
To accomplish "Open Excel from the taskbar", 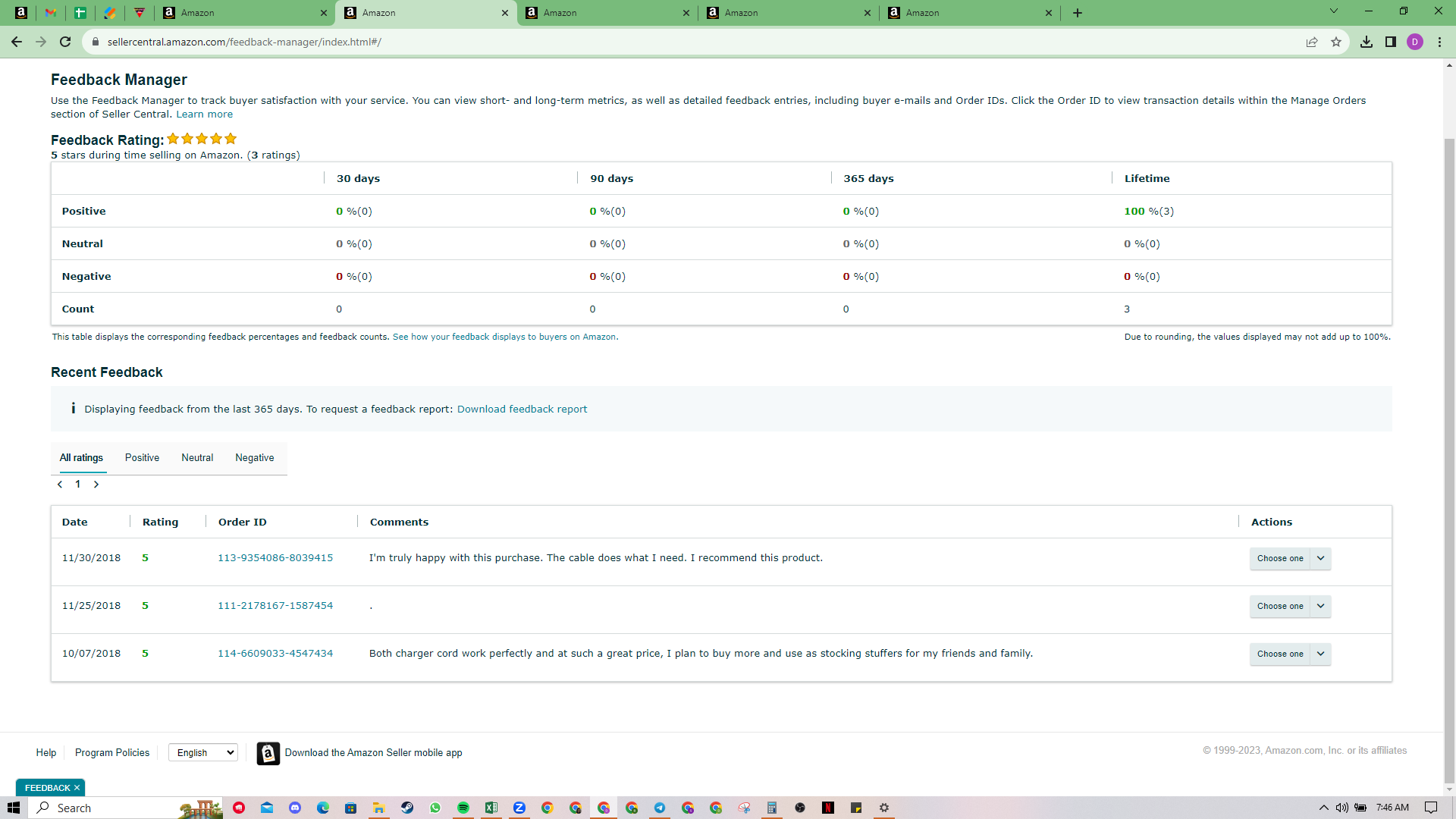I will click(491, 808).
